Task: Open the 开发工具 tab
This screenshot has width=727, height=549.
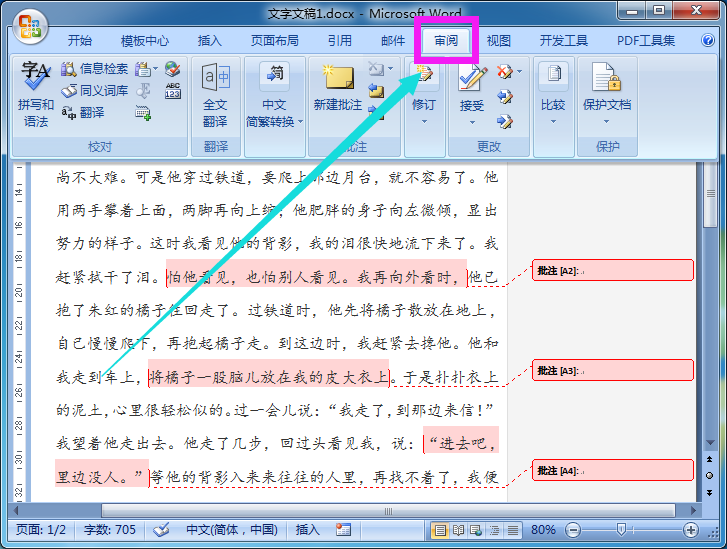Action: tap(564, 41)
